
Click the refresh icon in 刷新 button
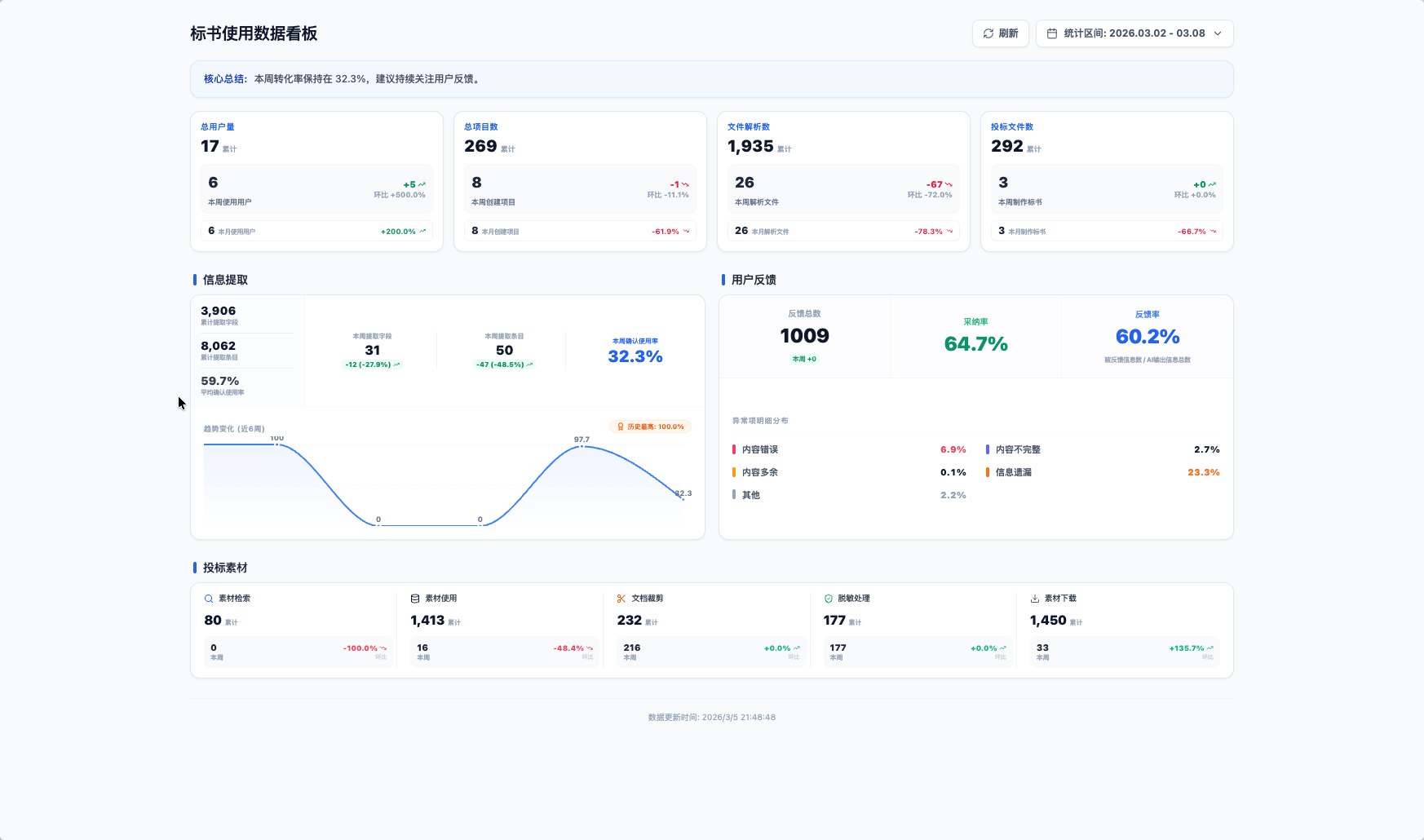click(988, 33)
